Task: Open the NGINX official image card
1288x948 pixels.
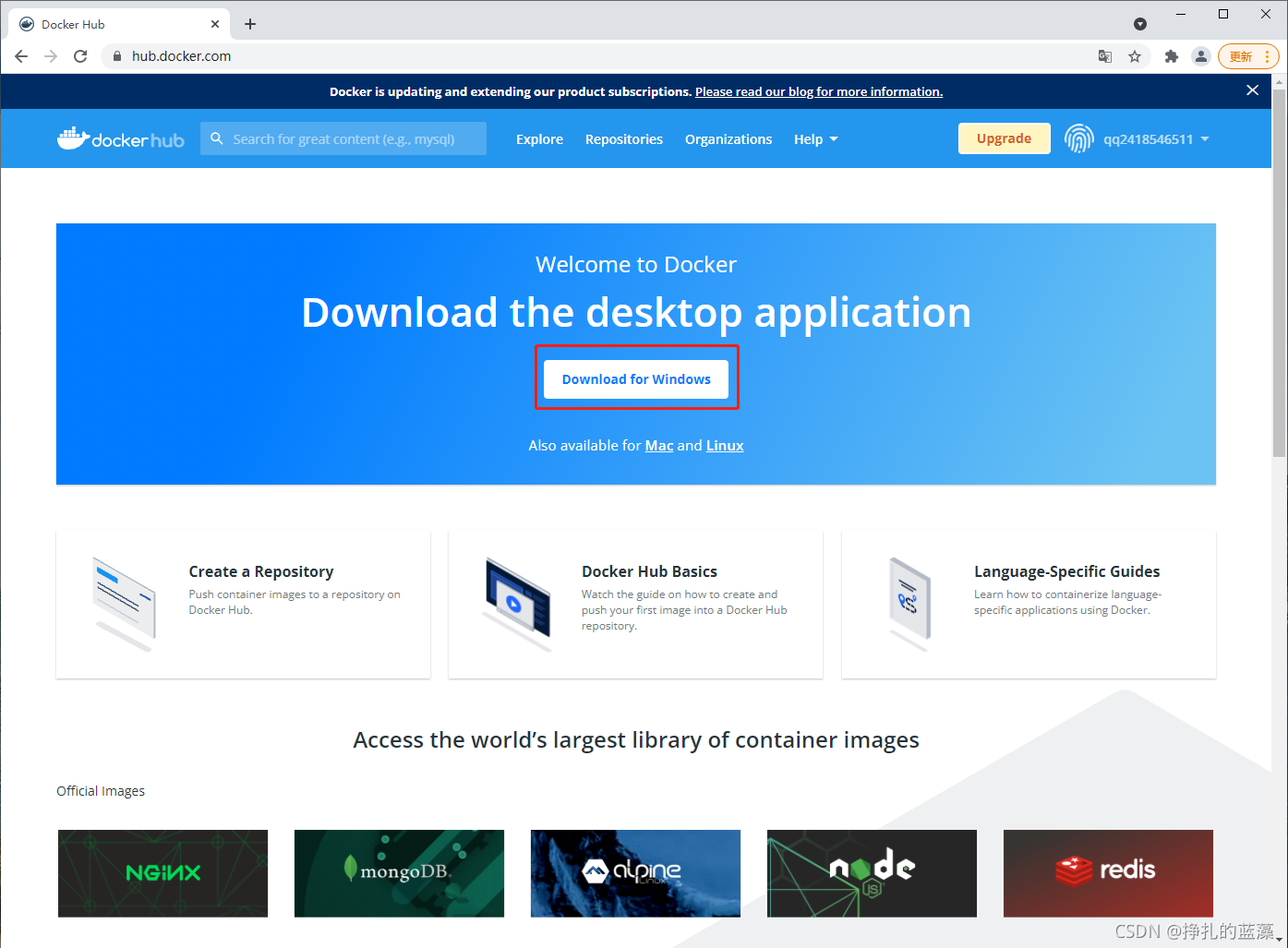Action: (x=163, y=873)
